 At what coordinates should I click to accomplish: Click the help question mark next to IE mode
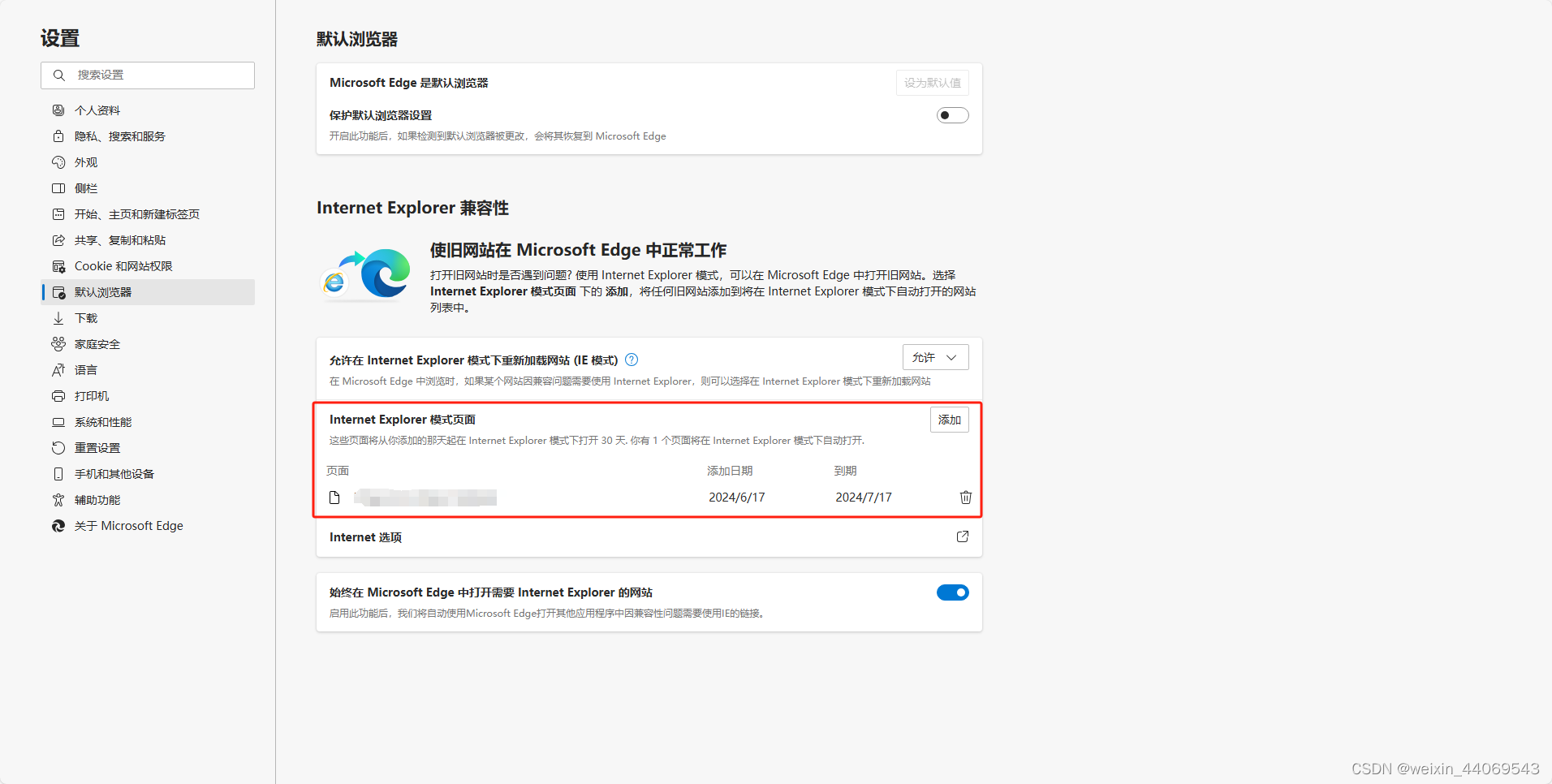coord(632,360)
